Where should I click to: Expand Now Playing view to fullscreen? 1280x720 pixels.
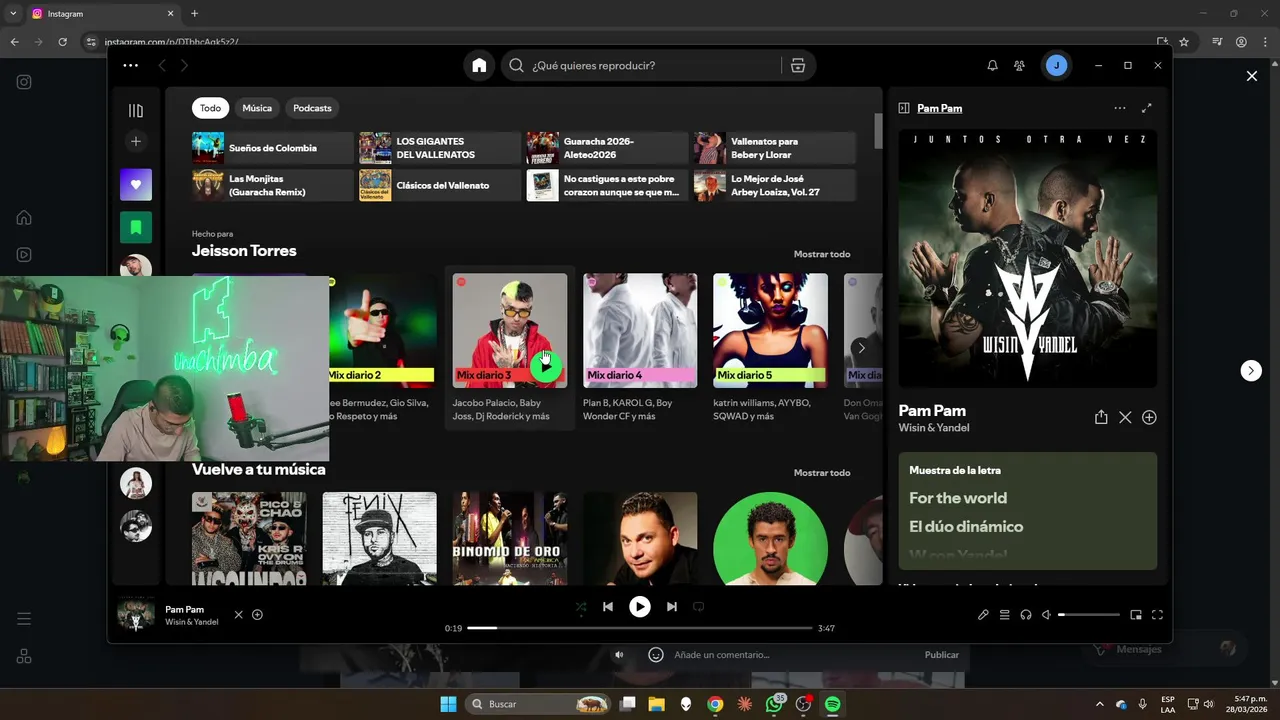pyautogui.click(x=1147, y=108)
